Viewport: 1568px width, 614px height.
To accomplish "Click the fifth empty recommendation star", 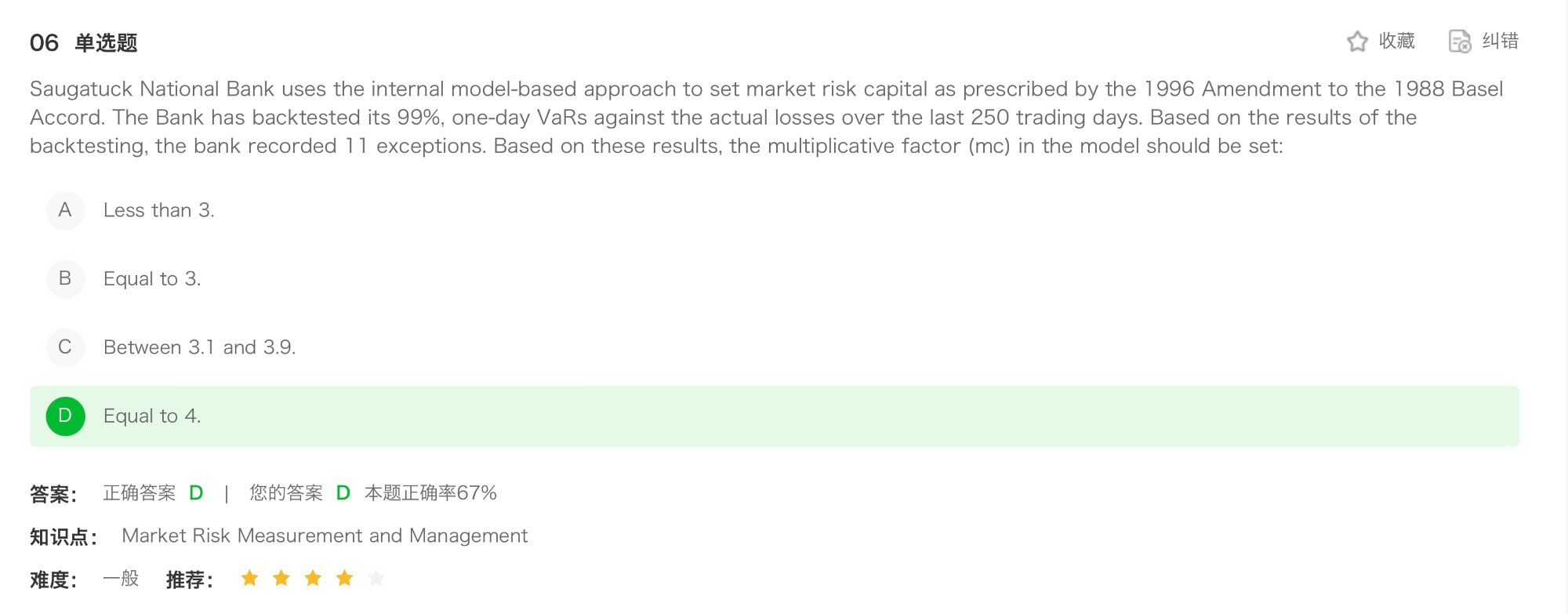I will pos(376,579).
